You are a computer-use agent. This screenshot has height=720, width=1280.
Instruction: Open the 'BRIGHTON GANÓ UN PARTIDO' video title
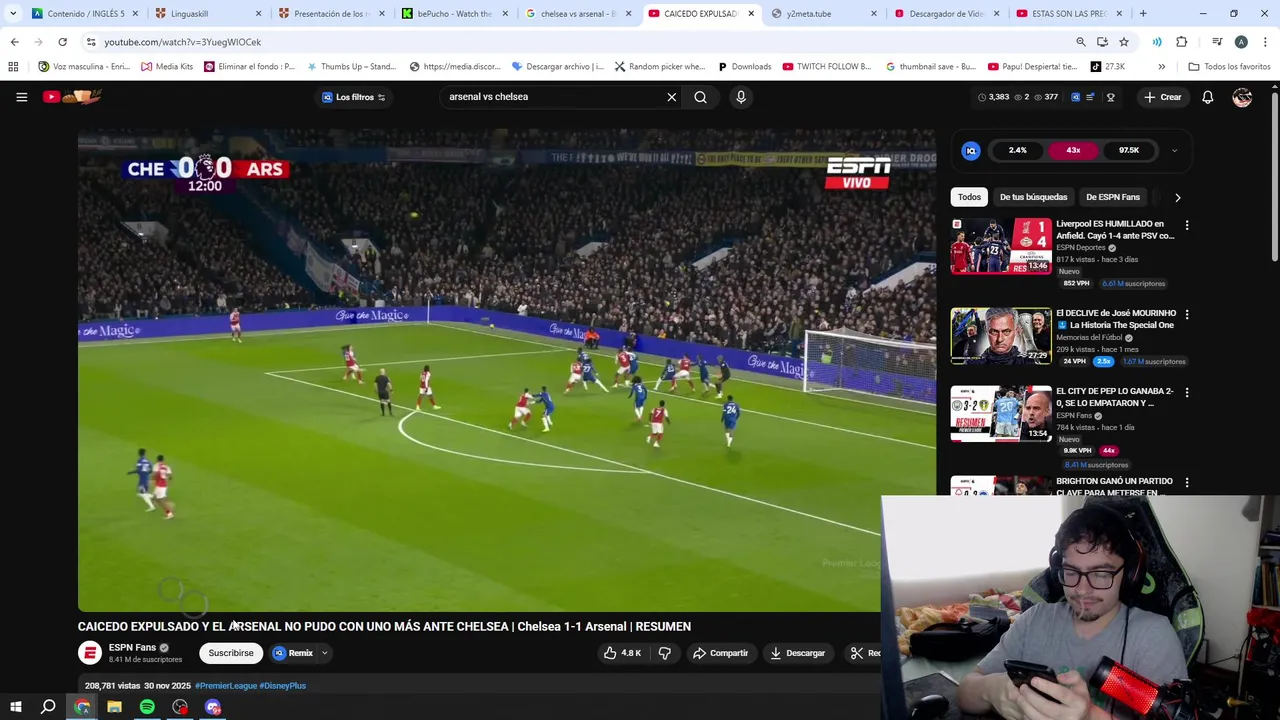click(1114, 486)
